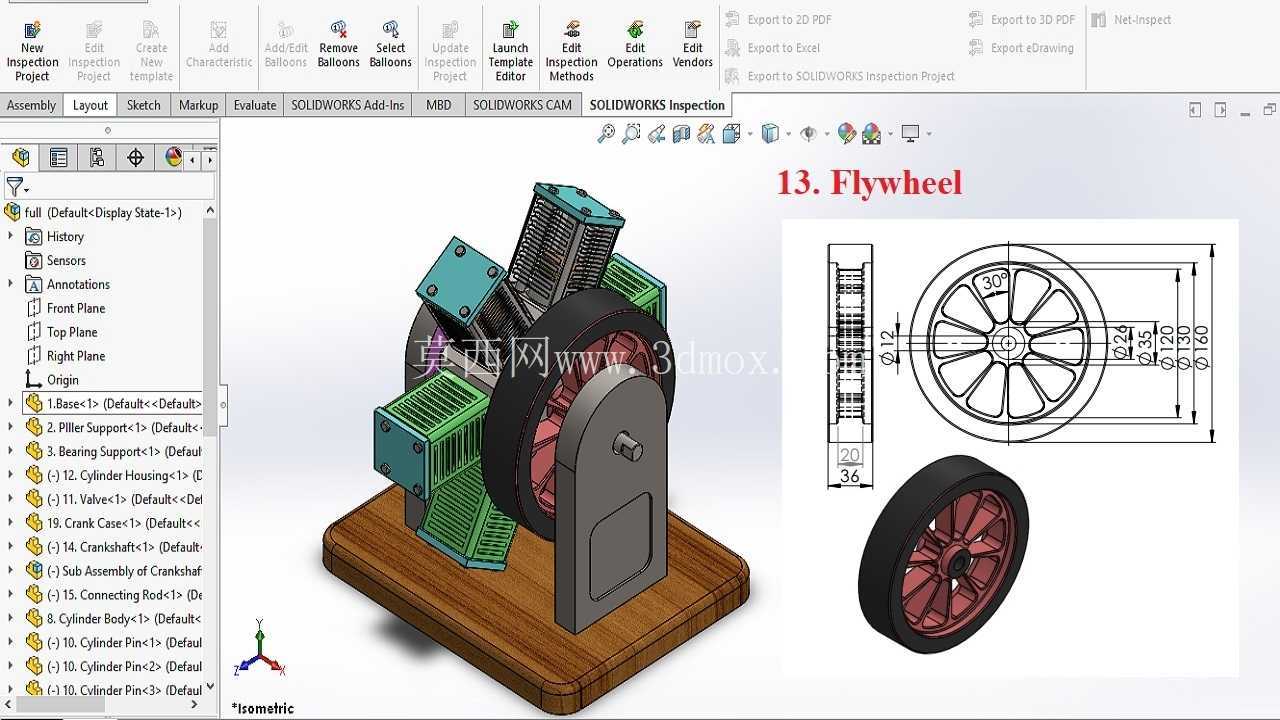Open Edit Operations

[x=635, y=45]
